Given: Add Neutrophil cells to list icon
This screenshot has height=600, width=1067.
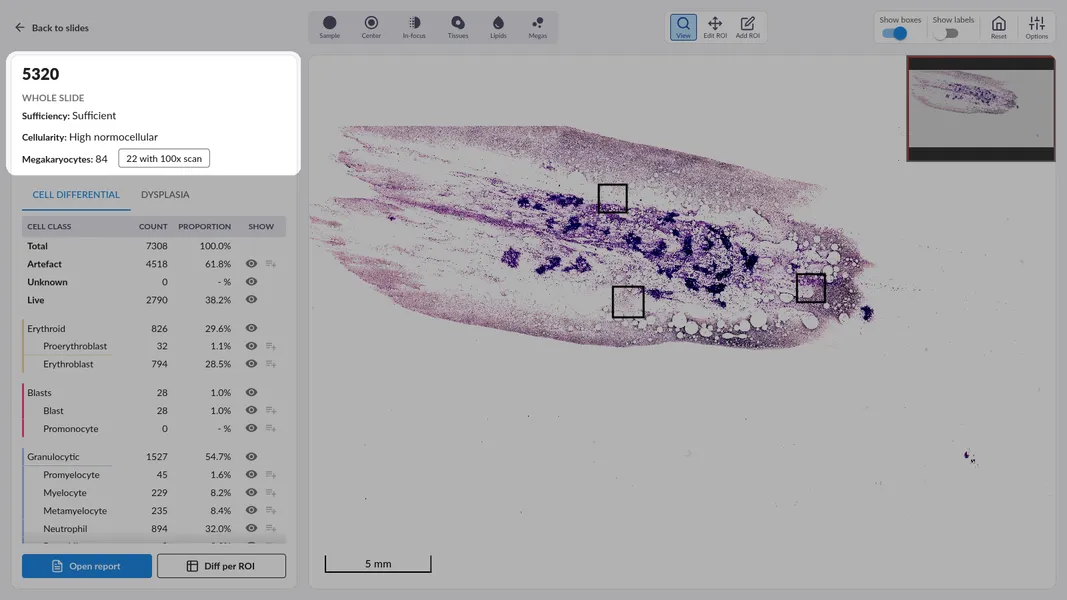Looking at the screenshot, I should (x=271, y=529).
